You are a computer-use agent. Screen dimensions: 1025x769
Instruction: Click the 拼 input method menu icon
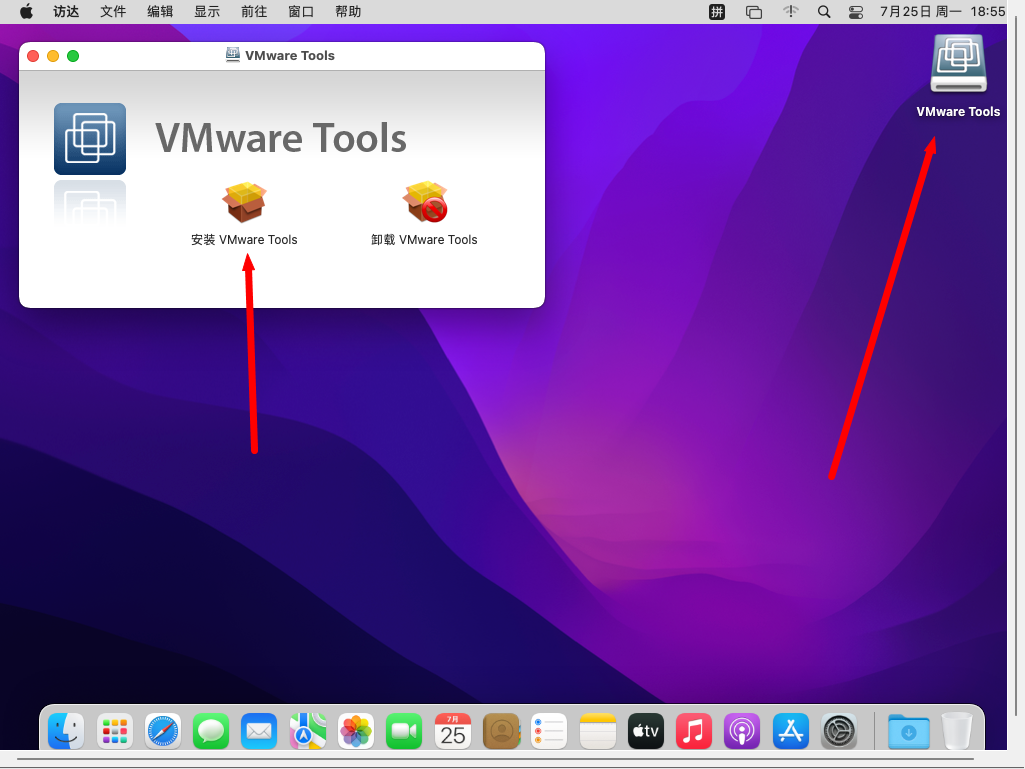717,11
